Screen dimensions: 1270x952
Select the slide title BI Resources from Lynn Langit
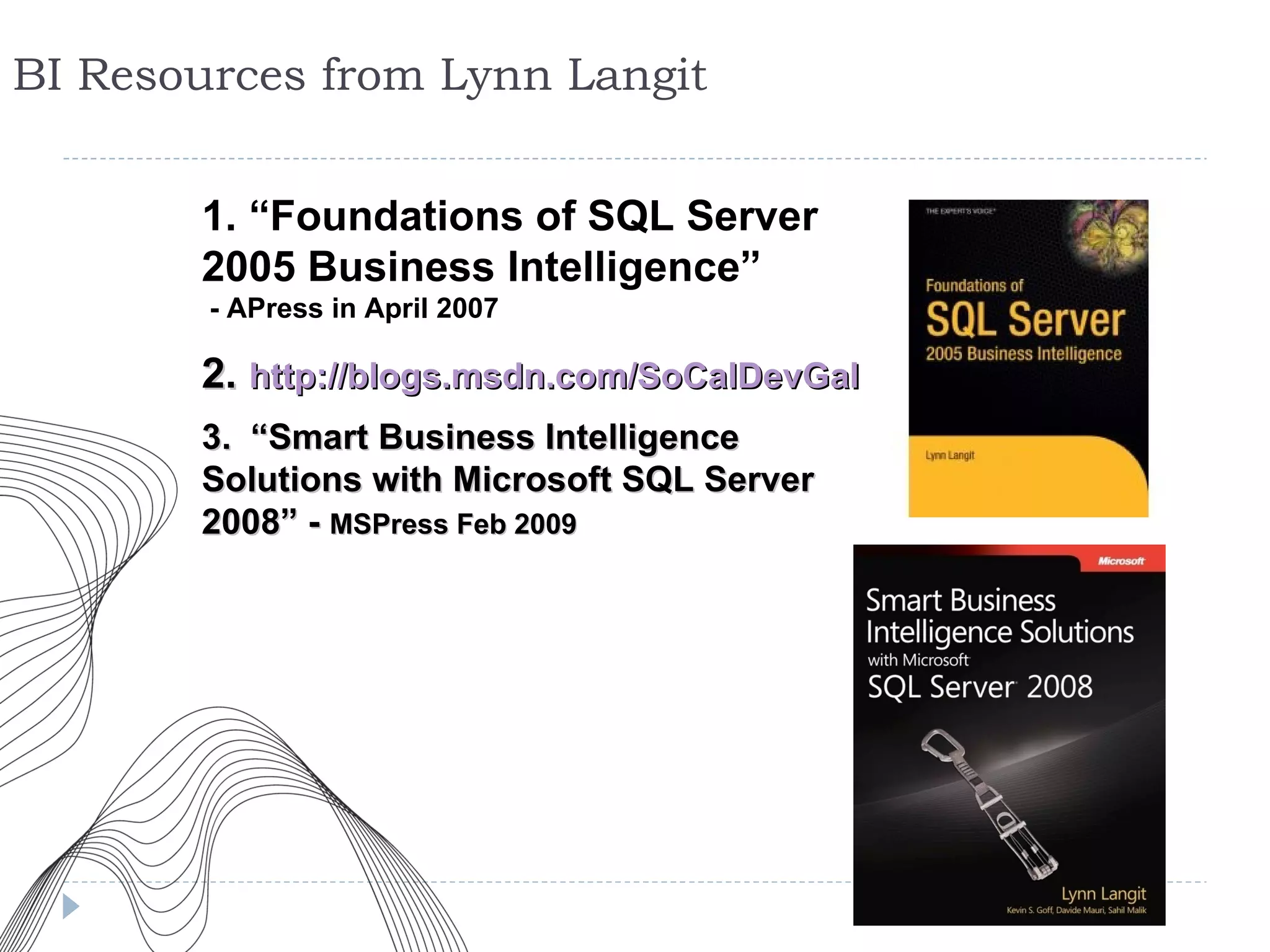tap(360, 75)
